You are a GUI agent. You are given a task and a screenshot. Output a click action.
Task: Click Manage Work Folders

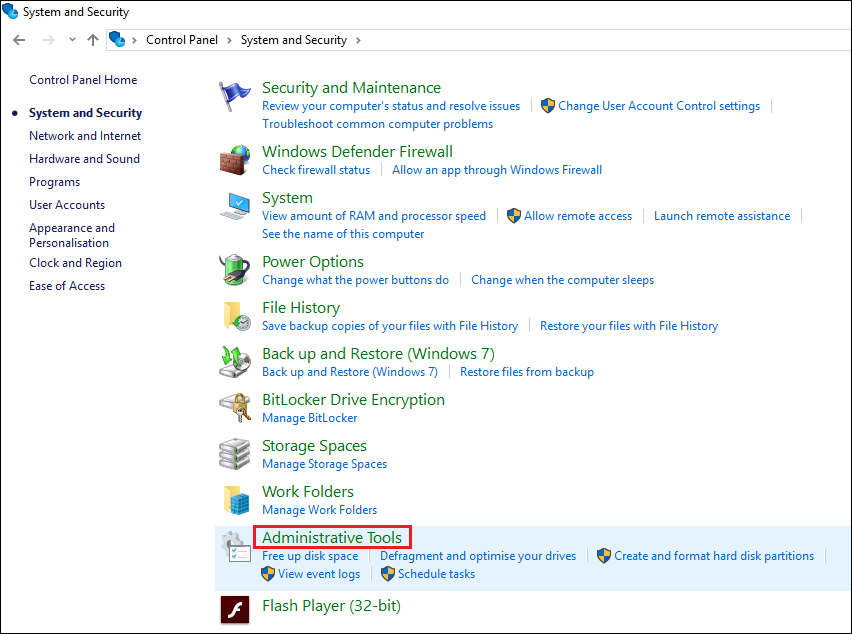coord(319,510)
